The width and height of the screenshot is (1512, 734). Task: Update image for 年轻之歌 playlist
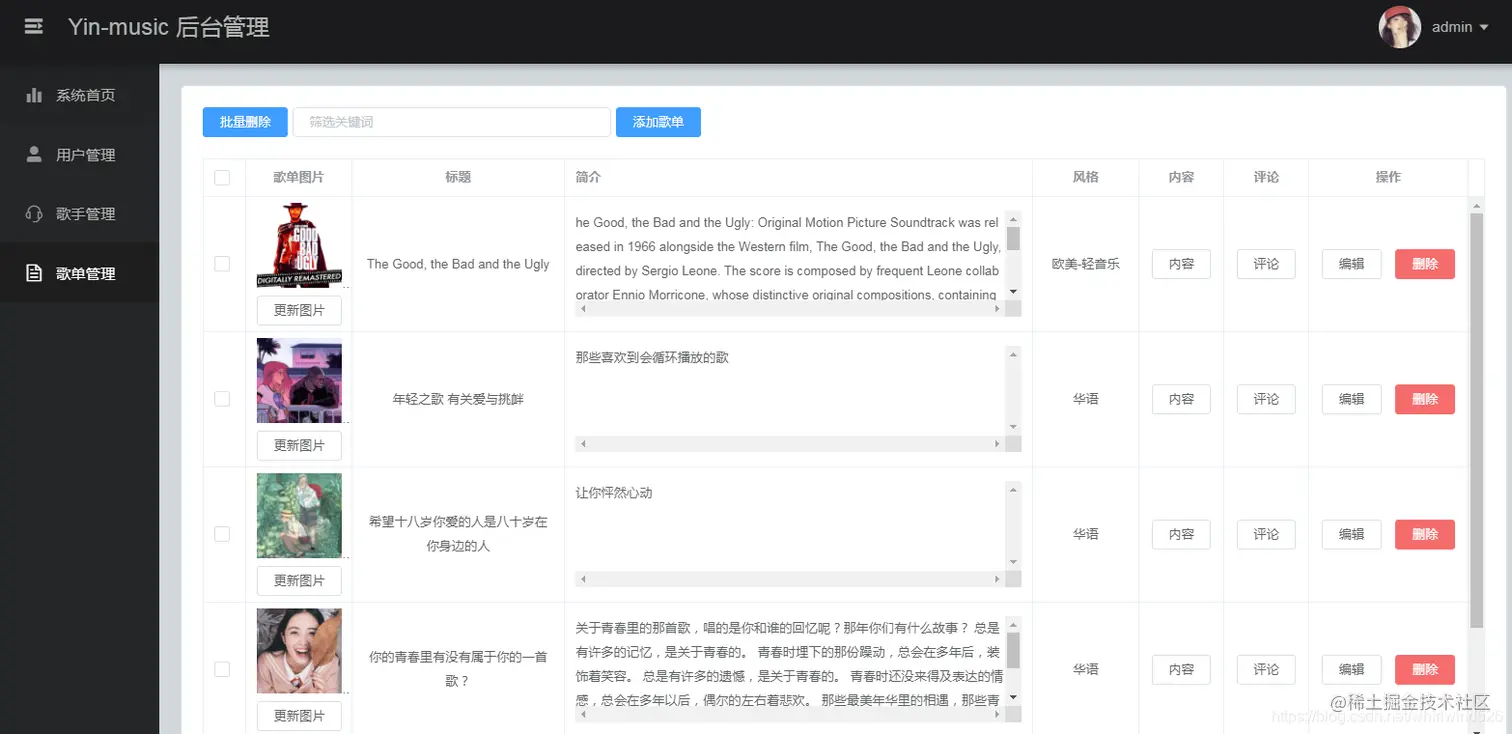pyautogui.click(x=299, y=445)
